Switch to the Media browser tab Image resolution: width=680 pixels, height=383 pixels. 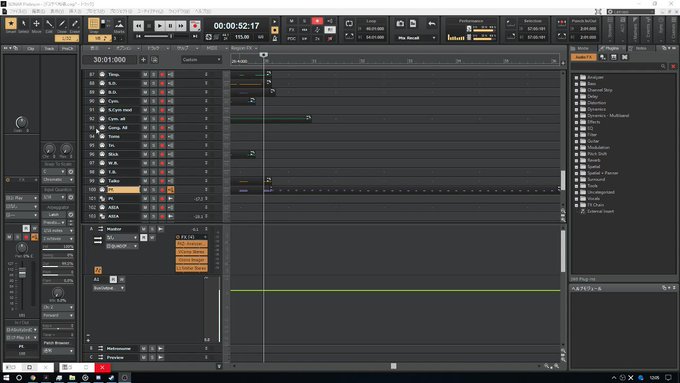(x=582, y=48)
